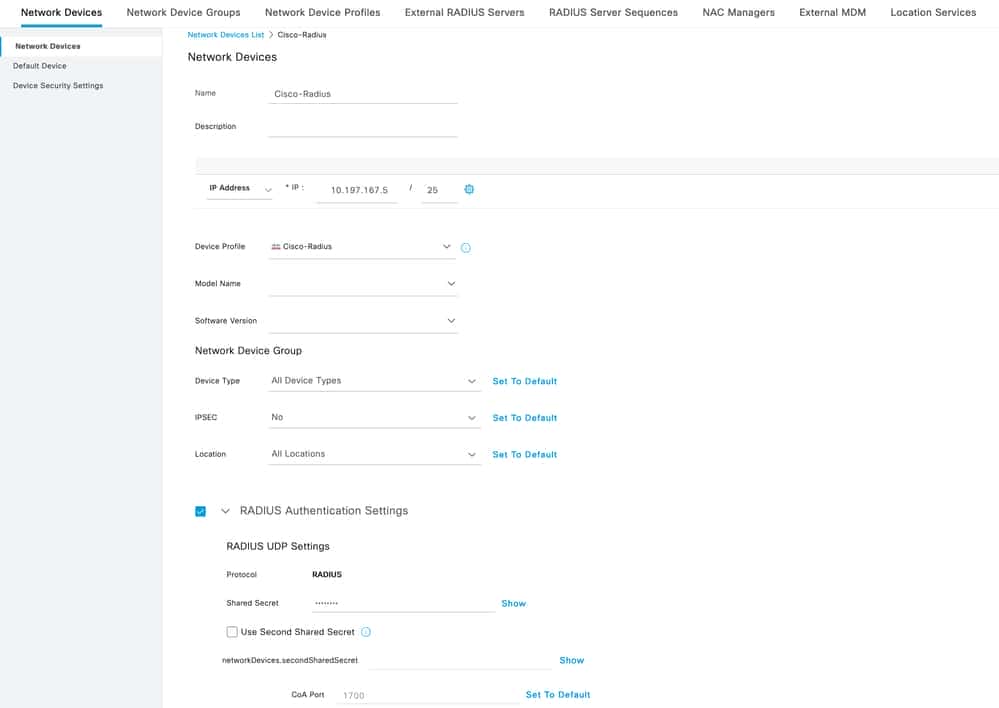Open the External MDM tab
This screenshot has width=999, height=708.
pos(832,12)
